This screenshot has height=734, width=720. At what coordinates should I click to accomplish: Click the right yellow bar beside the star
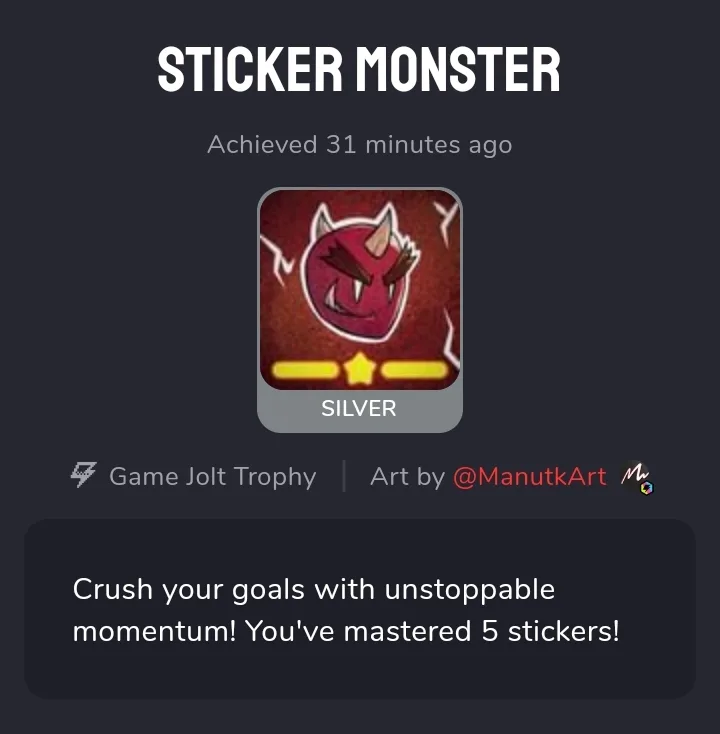[x=414, y=369]
